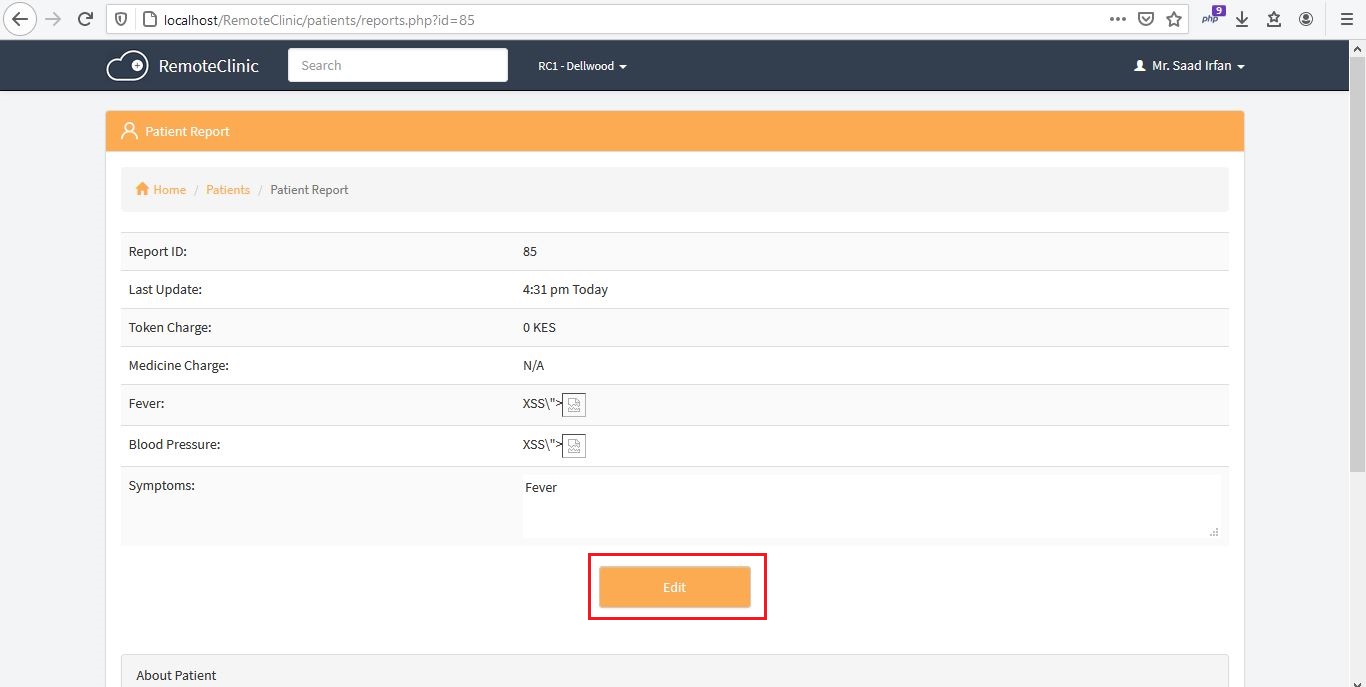Screen dimensions: 1366x687
Task: Open the tracking protection shield icon
Action: tap(121, 19)
